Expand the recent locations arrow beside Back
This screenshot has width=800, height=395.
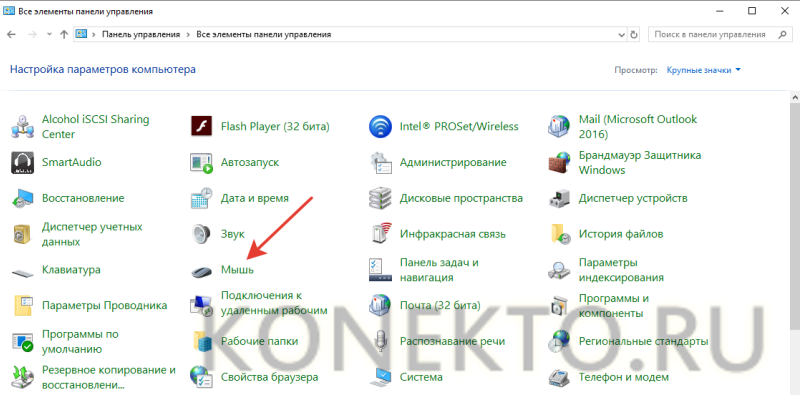pyautogui.click(x=49, y=35)
